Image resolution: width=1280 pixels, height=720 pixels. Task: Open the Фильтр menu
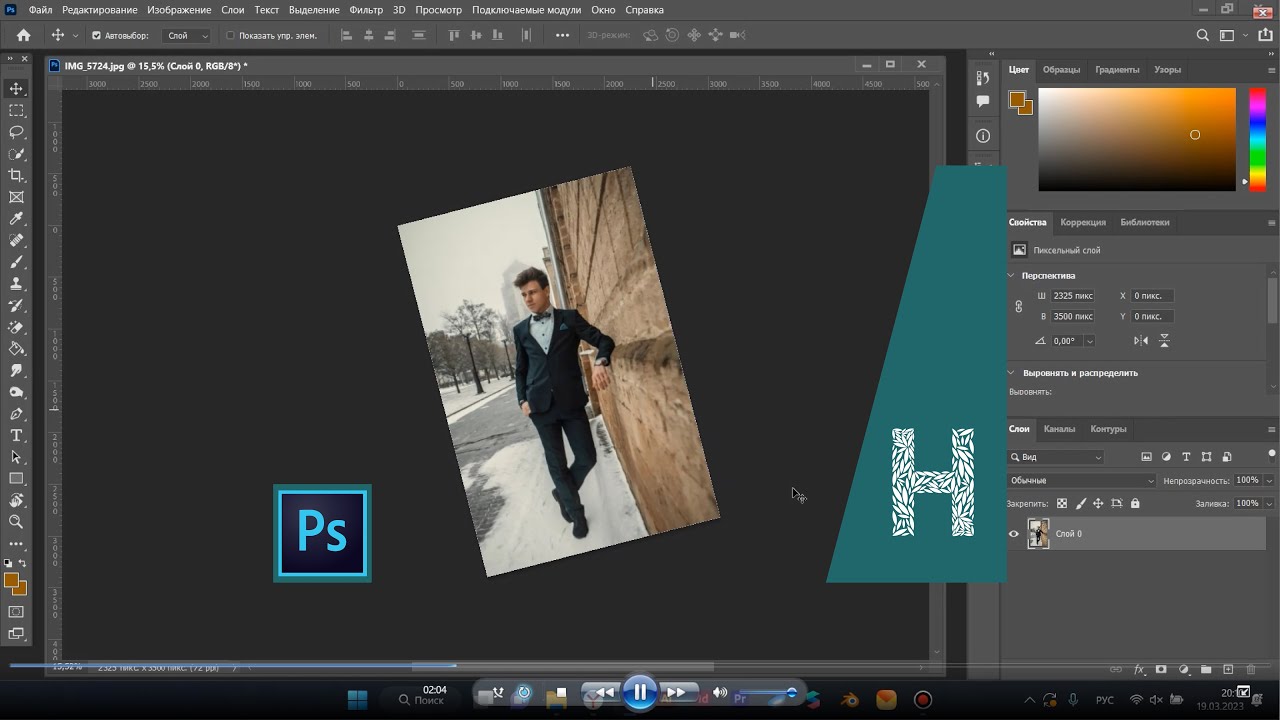pyautogui.click(x=366, y=10)
